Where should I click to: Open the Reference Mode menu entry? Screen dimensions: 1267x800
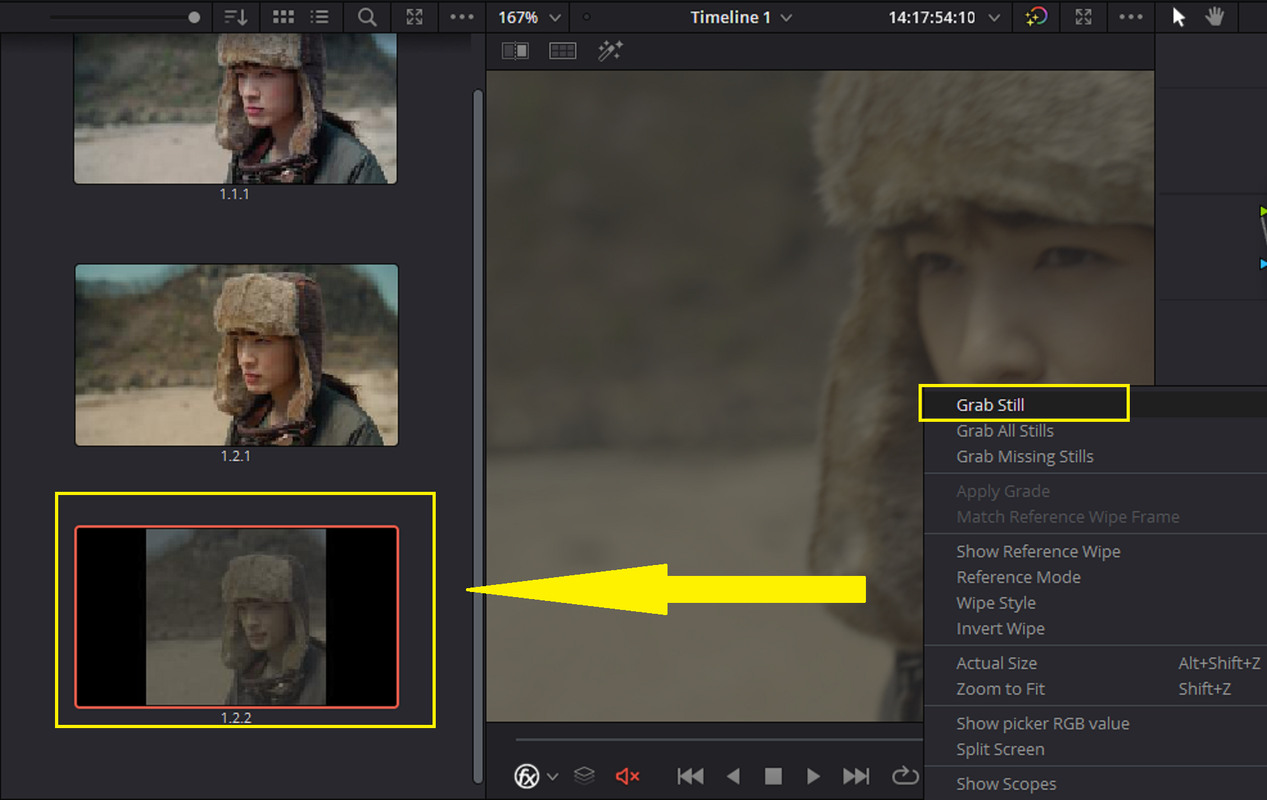coord(1018,578)
